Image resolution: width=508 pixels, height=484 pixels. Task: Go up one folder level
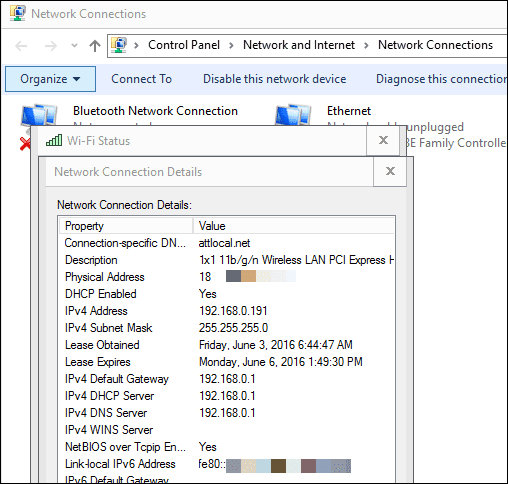(95, 46)
